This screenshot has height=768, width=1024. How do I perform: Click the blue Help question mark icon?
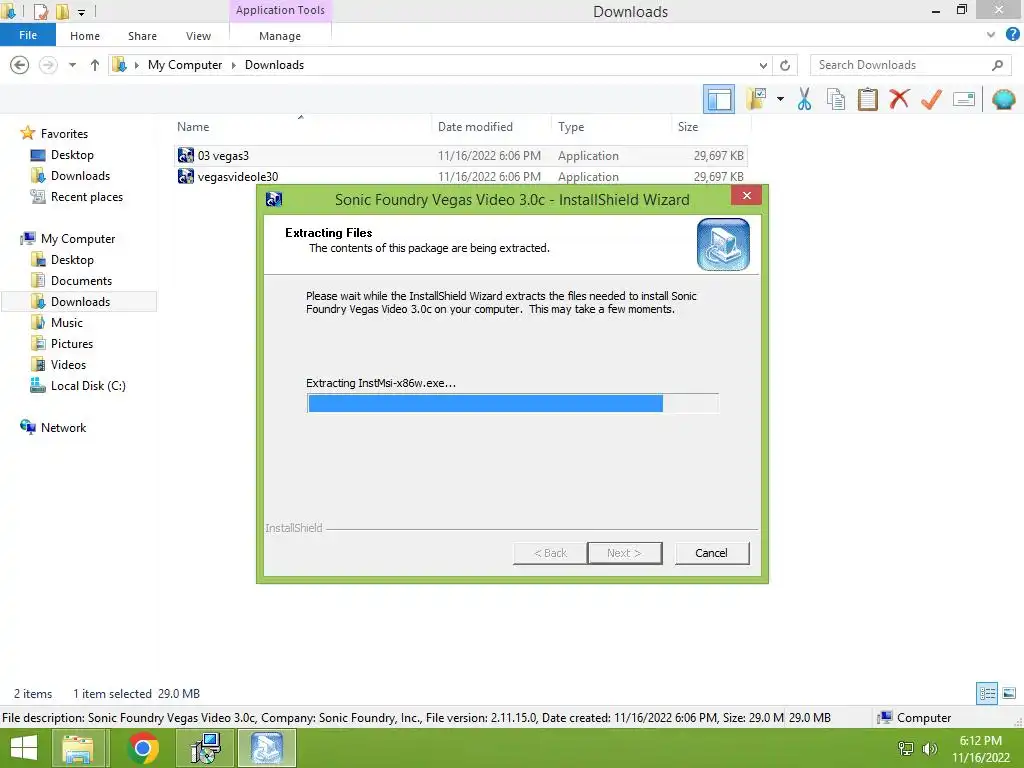1012,35
